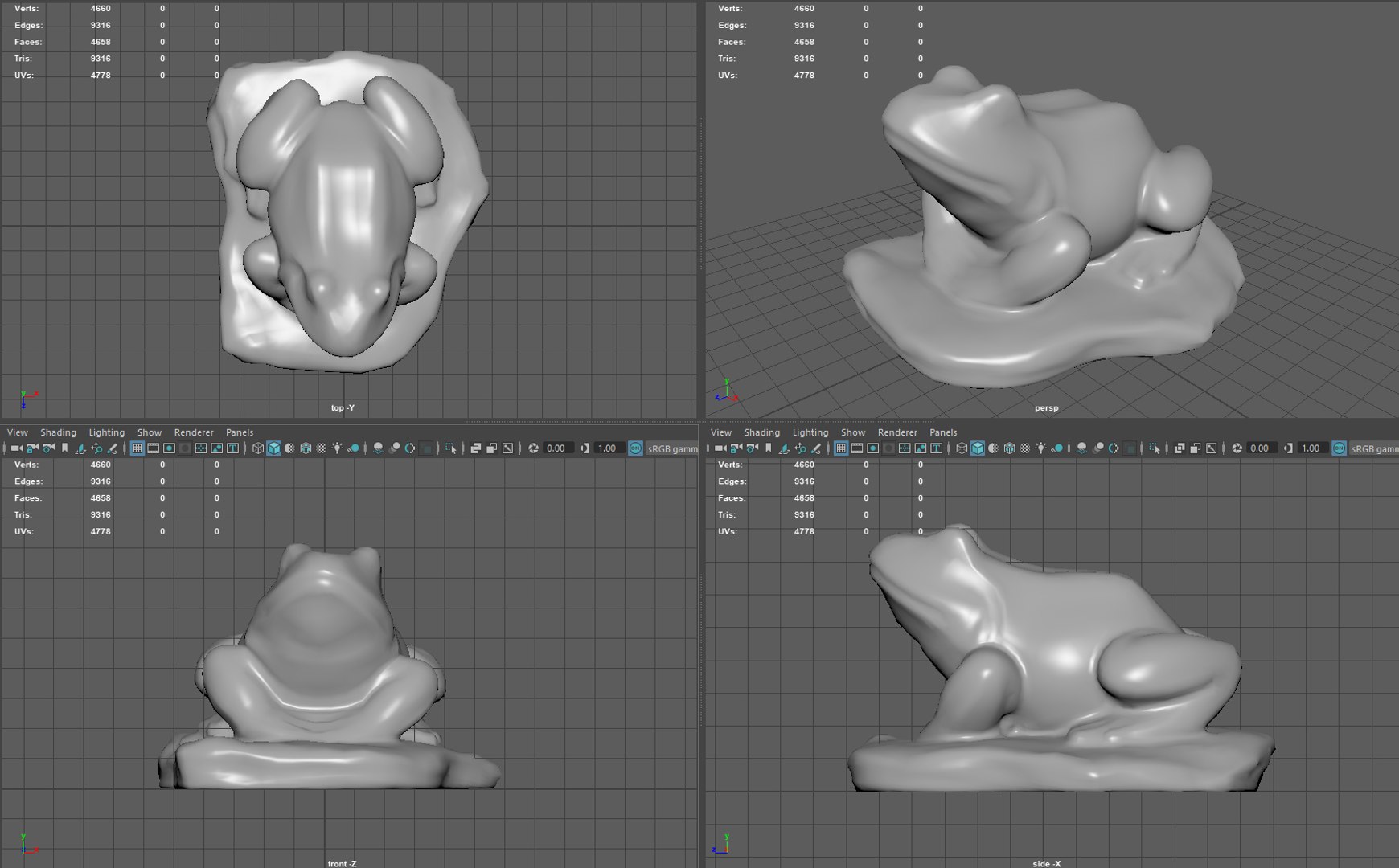
Task: Click the 'front -Z' viewport label
Action: coord(342,863)
